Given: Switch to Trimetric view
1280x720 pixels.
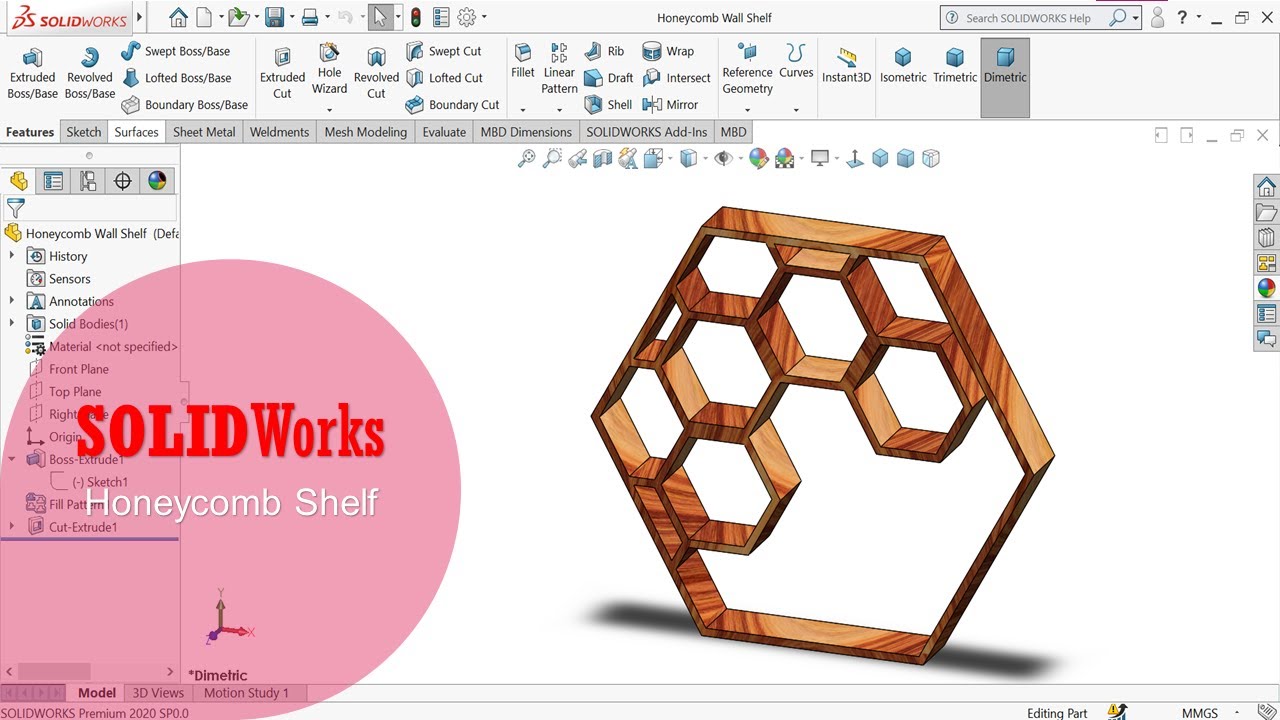Looking at the screenshot, I should [955, 66].
